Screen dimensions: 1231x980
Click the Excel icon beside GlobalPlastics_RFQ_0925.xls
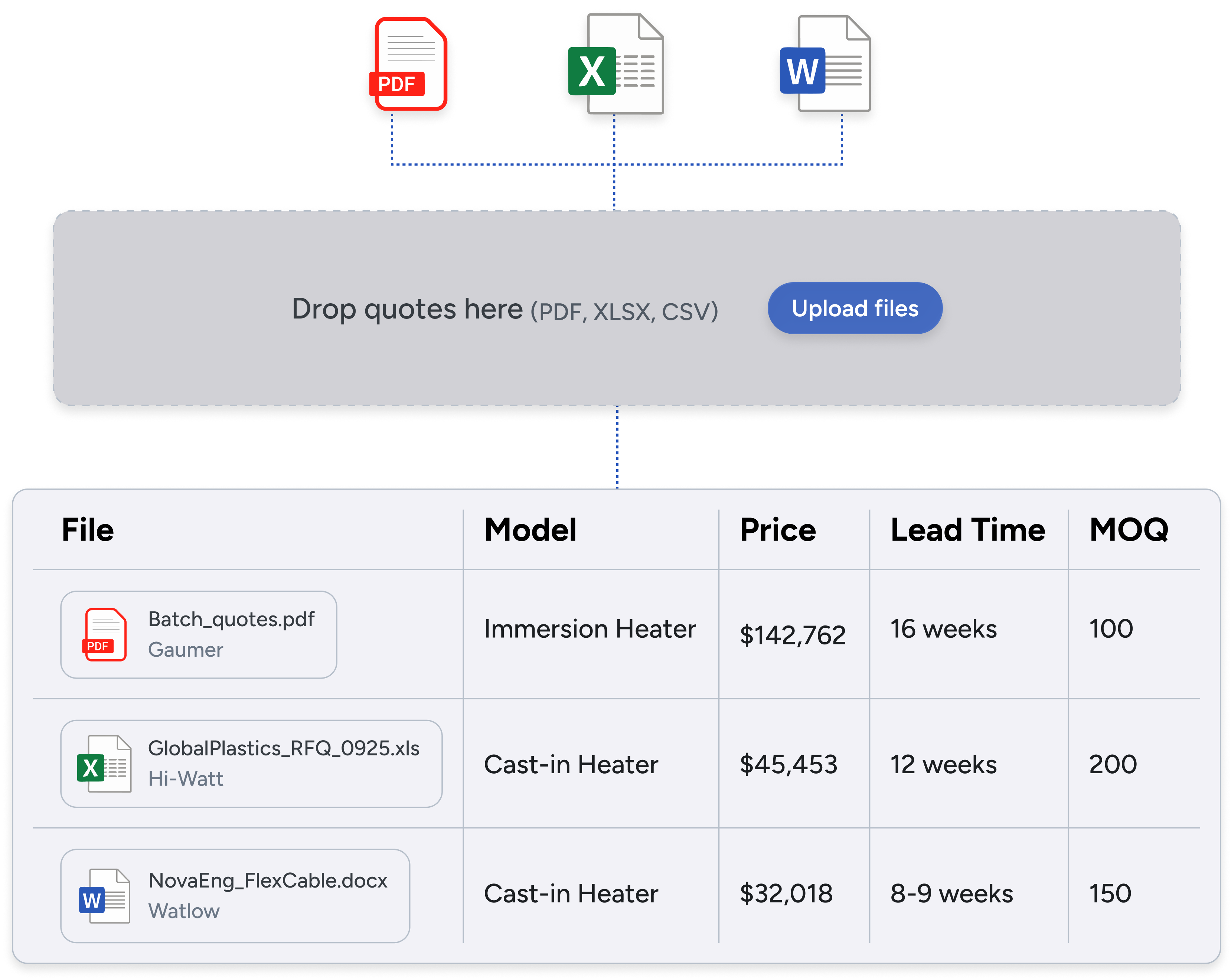click(x=104, y=764)
